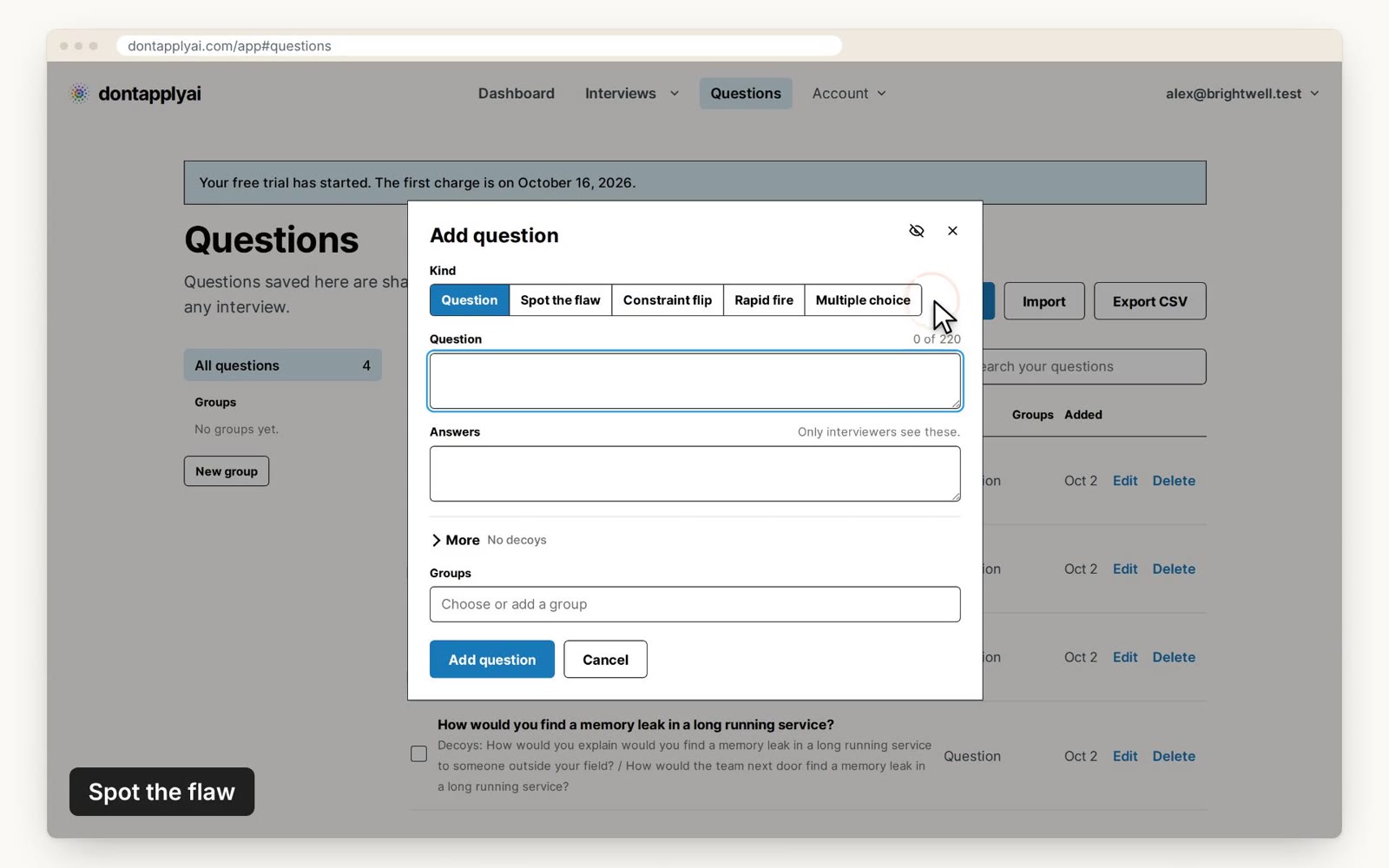Cancel the Add question dialog
The width and height of the screenshot is (1389, 868).
[605, 660]
